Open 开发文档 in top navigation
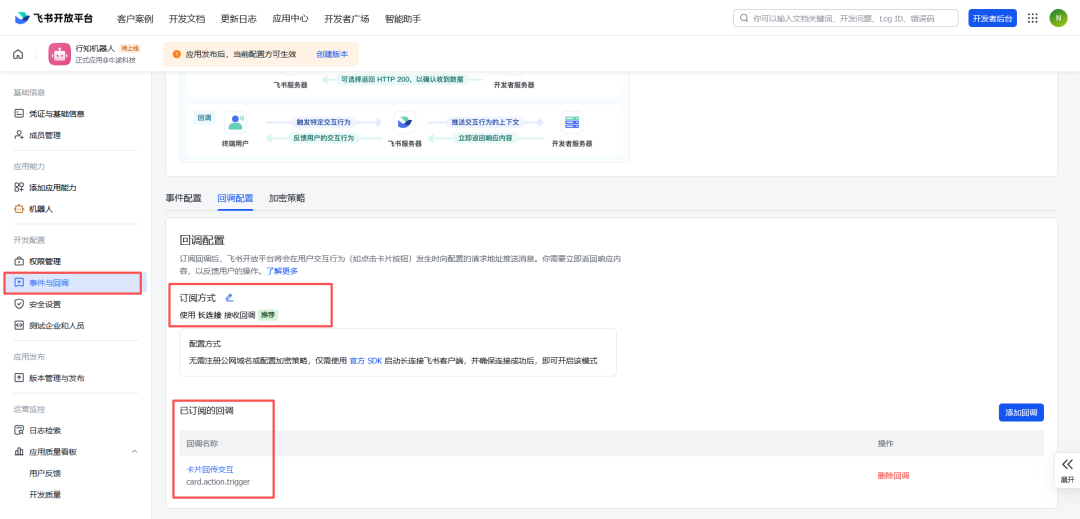Viewport: 1080px width, 519px height. [187, 19]
